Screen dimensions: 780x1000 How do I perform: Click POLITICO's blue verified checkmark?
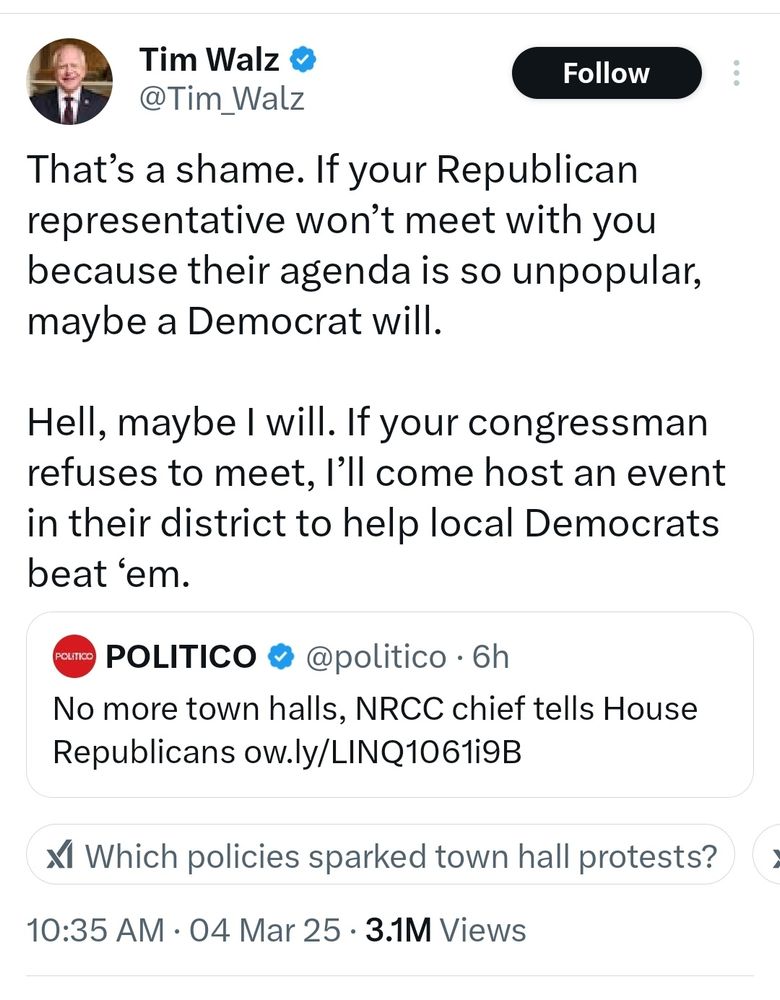click(x=283, y=657)
